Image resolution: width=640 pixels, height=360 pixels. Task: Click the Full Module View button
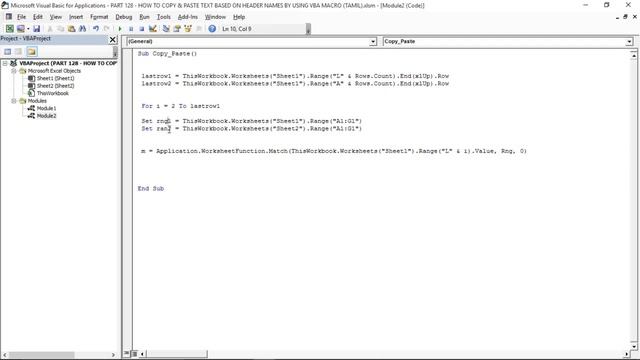pyautogui.click(x=134, y=353)
